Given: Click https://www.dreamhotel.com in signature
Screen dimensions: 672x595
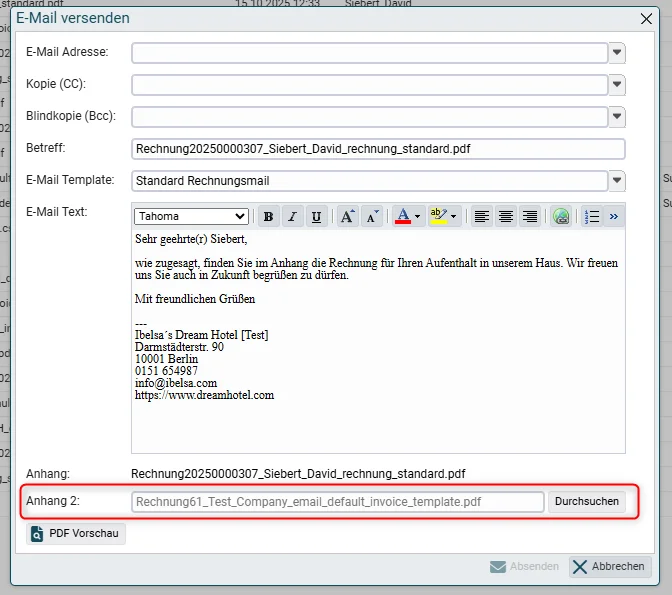Looking at the screenshot, I should (x=204, y=395).
